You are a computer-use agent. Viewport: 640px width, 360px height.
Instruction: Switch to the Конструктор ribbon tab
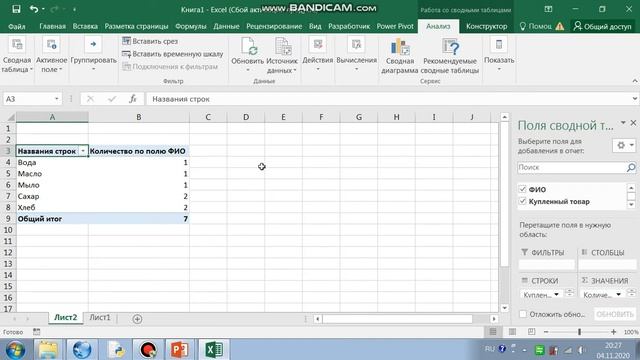click(x=487, y=27)
